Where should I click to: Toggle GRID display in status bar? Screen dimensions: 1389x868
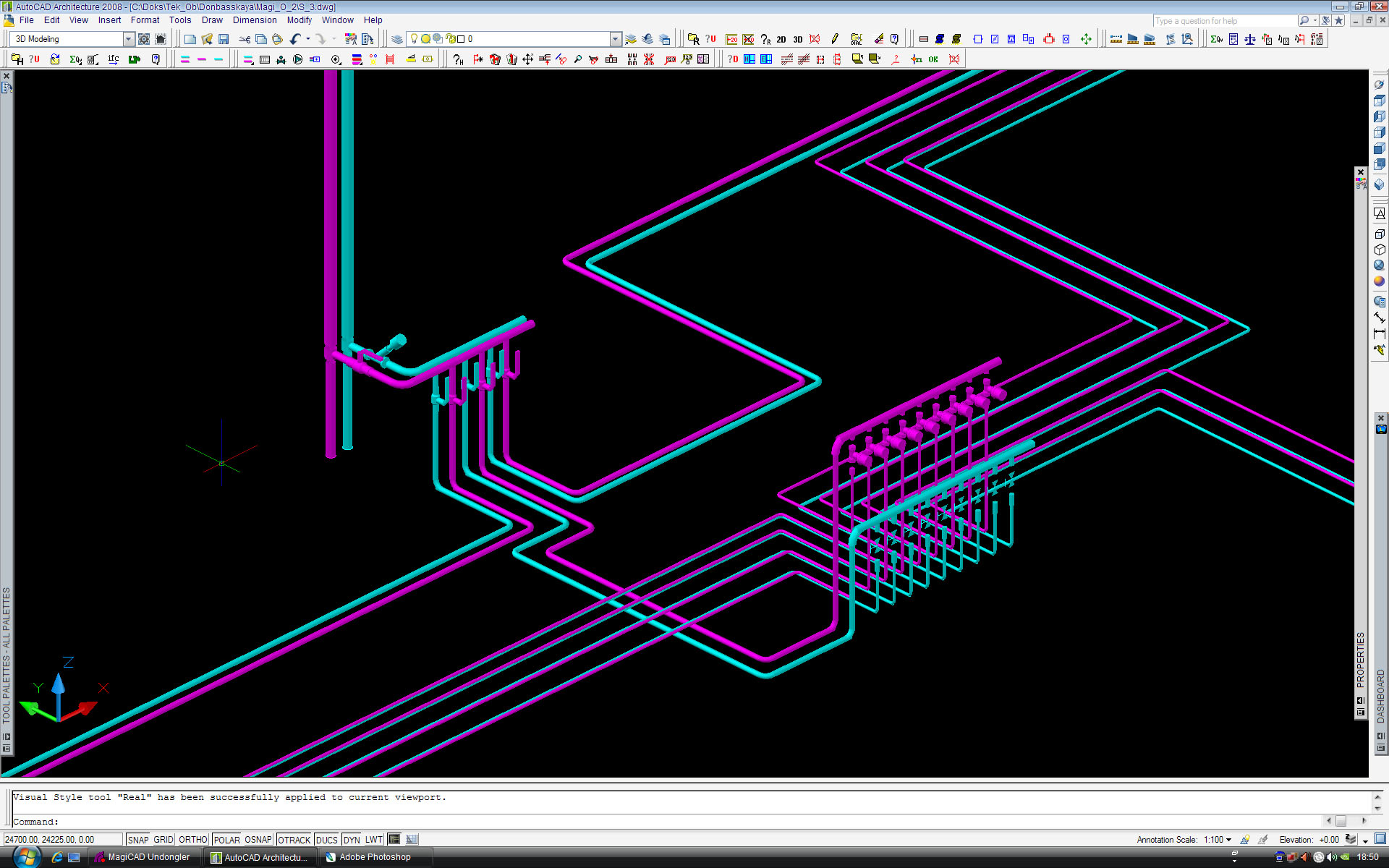tap(163, 840)
